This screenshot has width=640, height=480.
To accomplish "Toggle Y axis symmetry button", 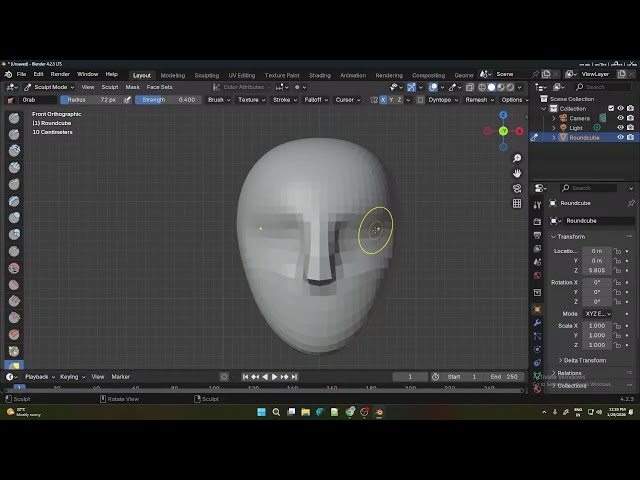I will 391,100.
